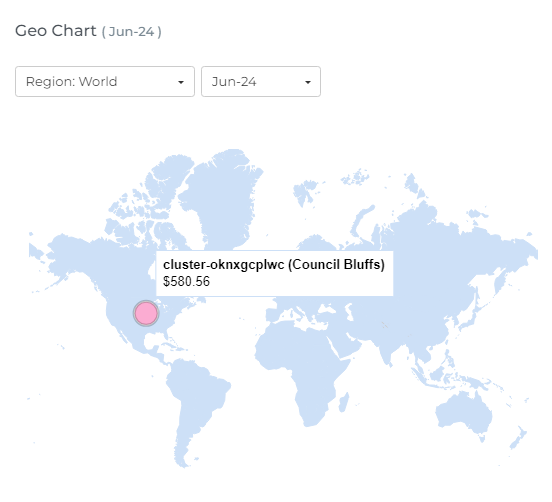Viewport: 552px width, 502px height.
Task: Select the pink Council Bluffs cluster marker
Action: (x=146, y=313)
